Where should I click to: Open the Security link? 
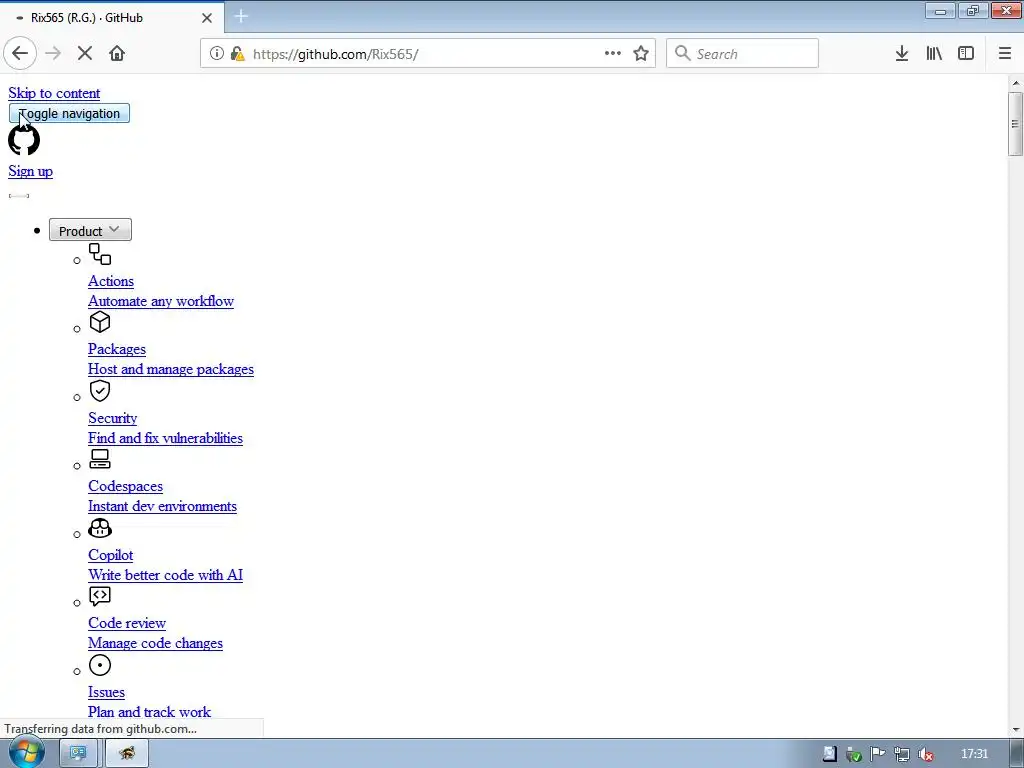112,418
